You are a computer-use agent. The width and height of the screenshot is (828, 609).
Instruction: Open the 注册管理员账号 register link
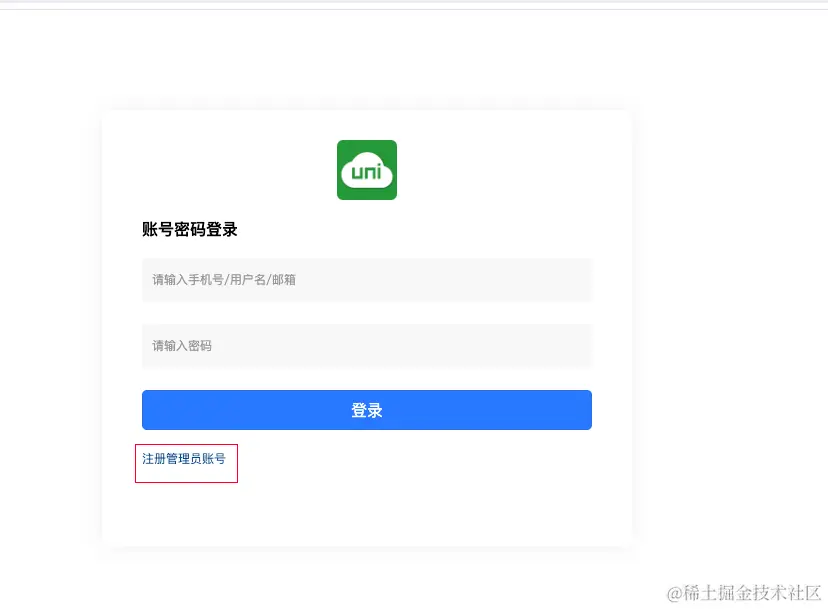click(184, 458)
